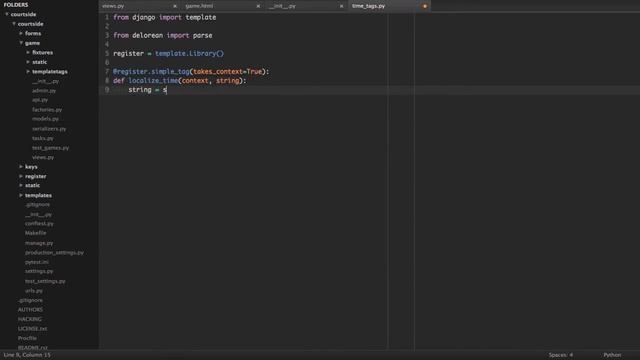Collapse the nested courtside folder arrow

pyautogui.click(x=14, y=24)
